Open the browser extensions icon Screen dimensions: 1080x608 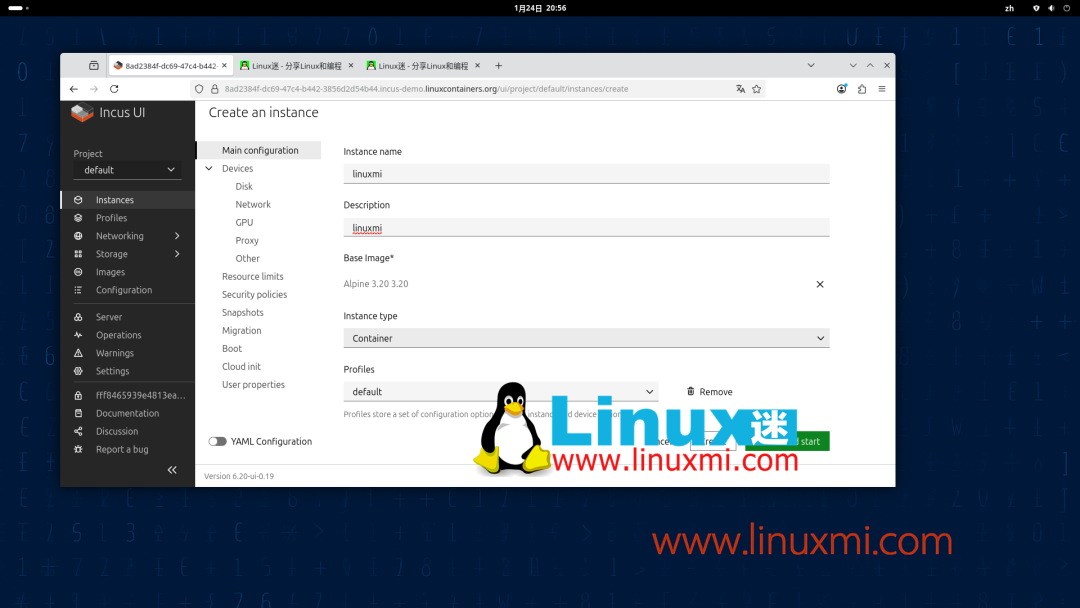click(862, 89)
